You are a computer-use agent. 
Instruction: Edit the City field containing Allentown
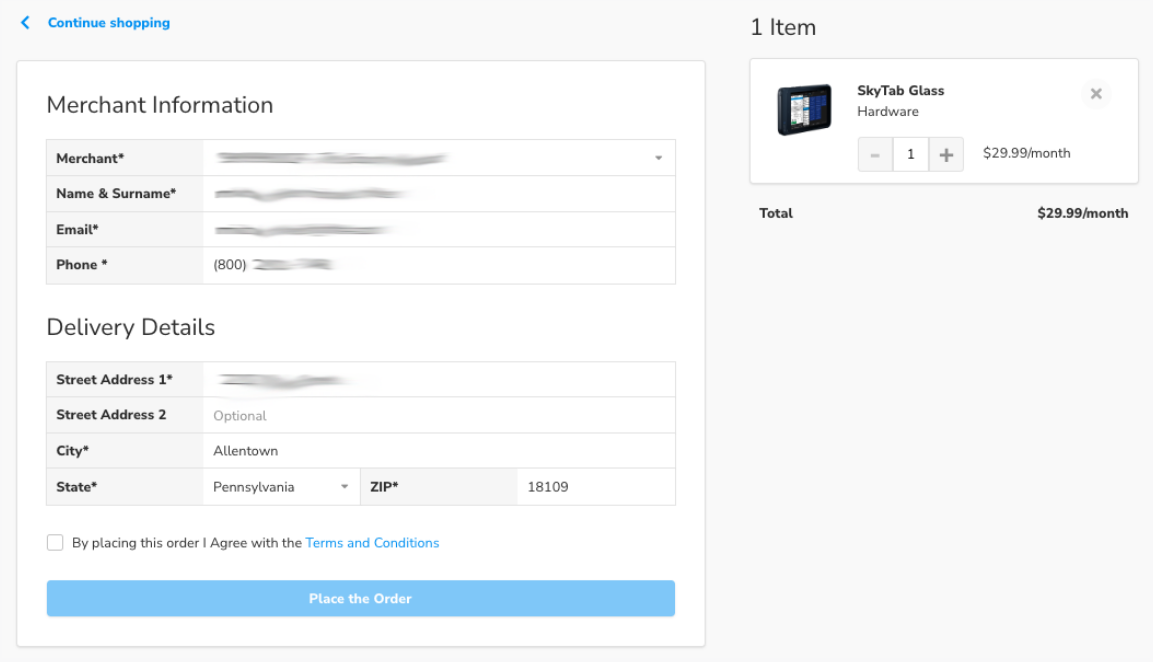click(x=438, y=451)
